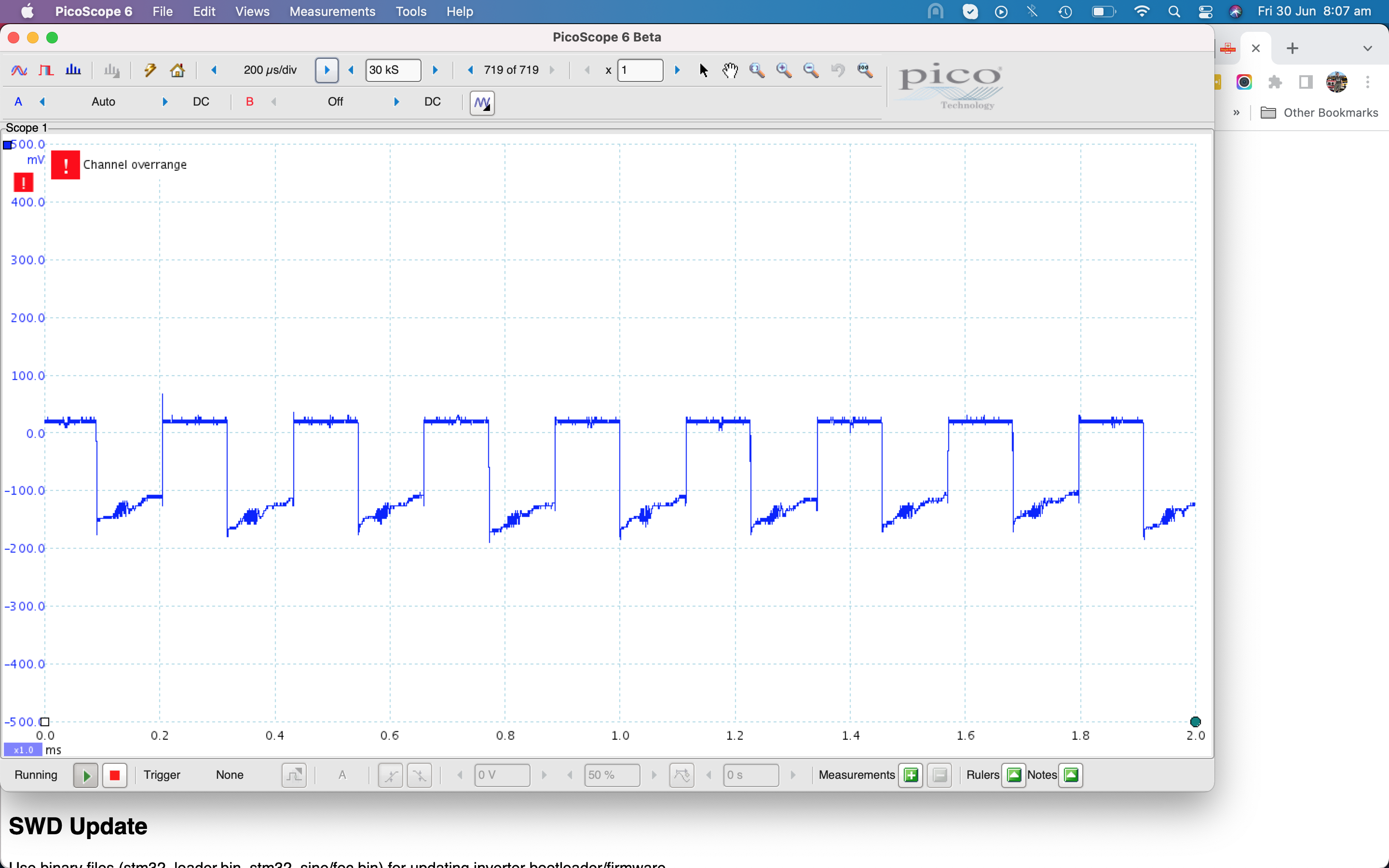Select the arrow pointer selection tool
Screen dimensions: 1389x868
click(704, 70)
